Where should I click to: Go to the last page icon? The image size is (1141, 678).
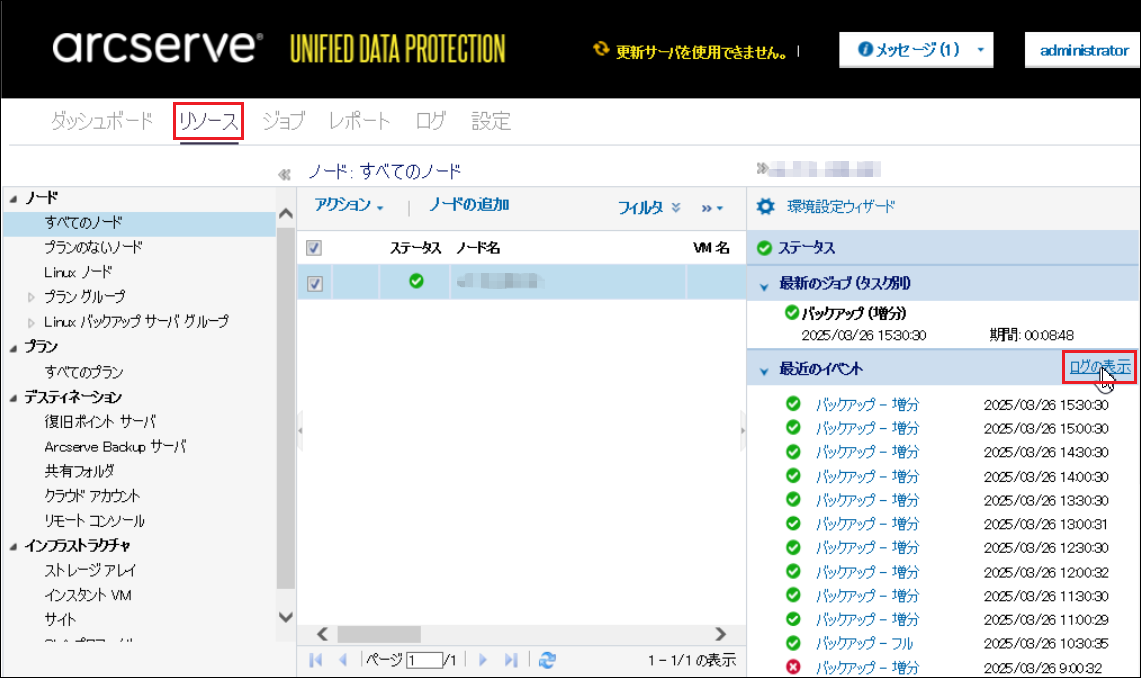(x=511, y=661)
